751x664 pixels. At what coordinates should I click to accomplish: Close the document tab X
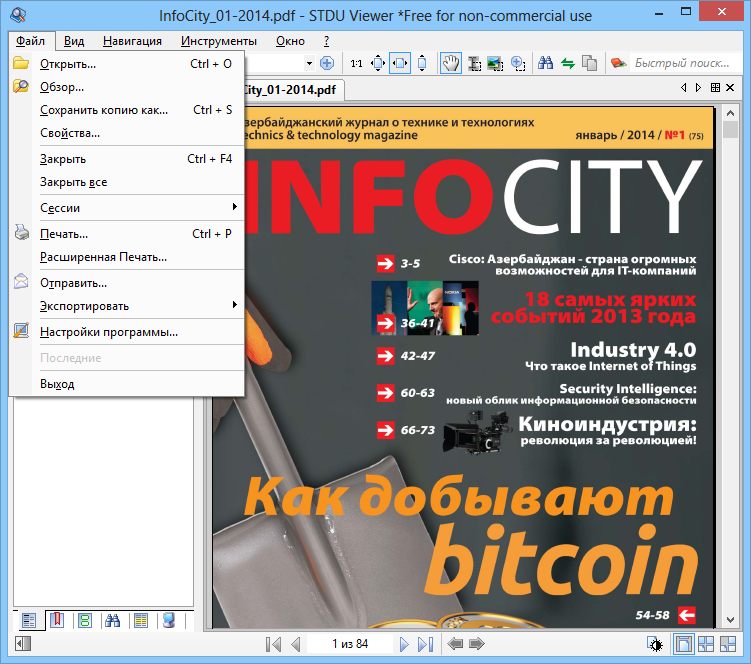[730, 87]
